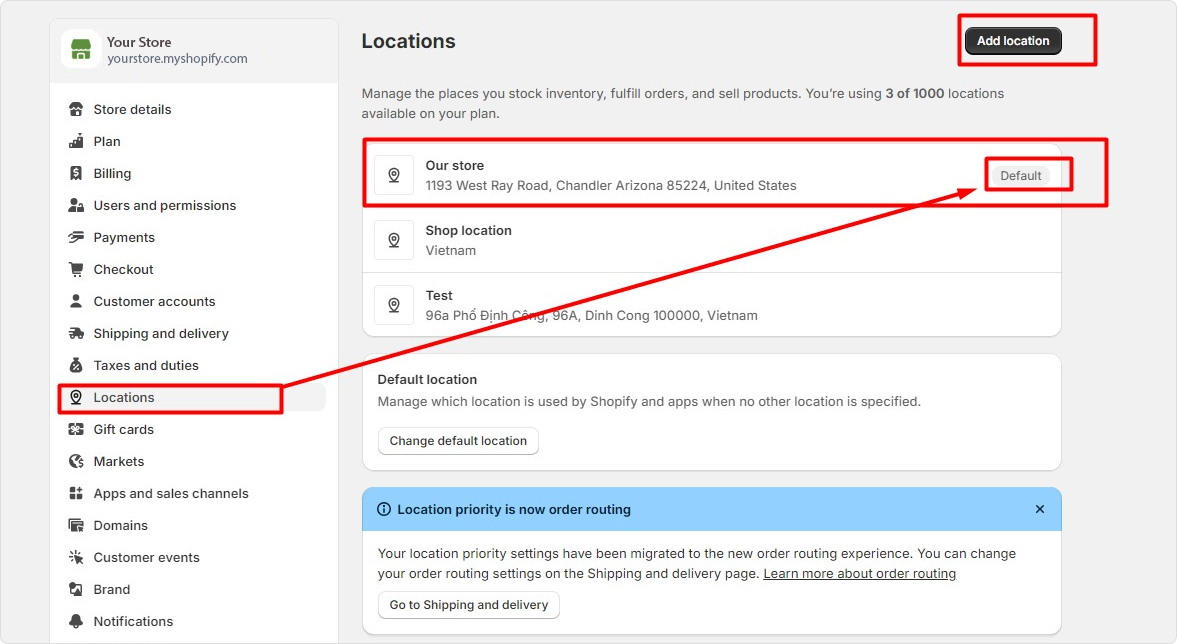Click the info icon in blue banner
Viewport: 1177px width, 644px height.
[384, 509]
